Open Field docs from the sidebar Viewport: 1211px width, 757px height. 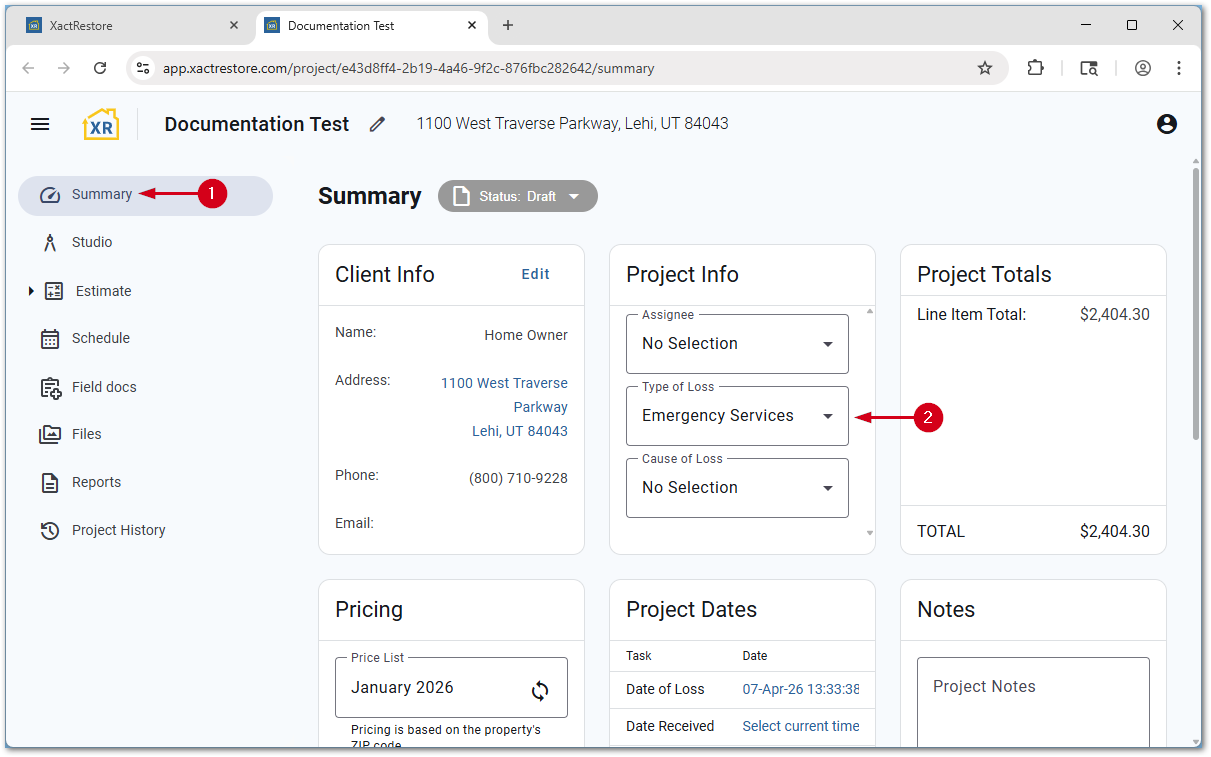[104, 387]
